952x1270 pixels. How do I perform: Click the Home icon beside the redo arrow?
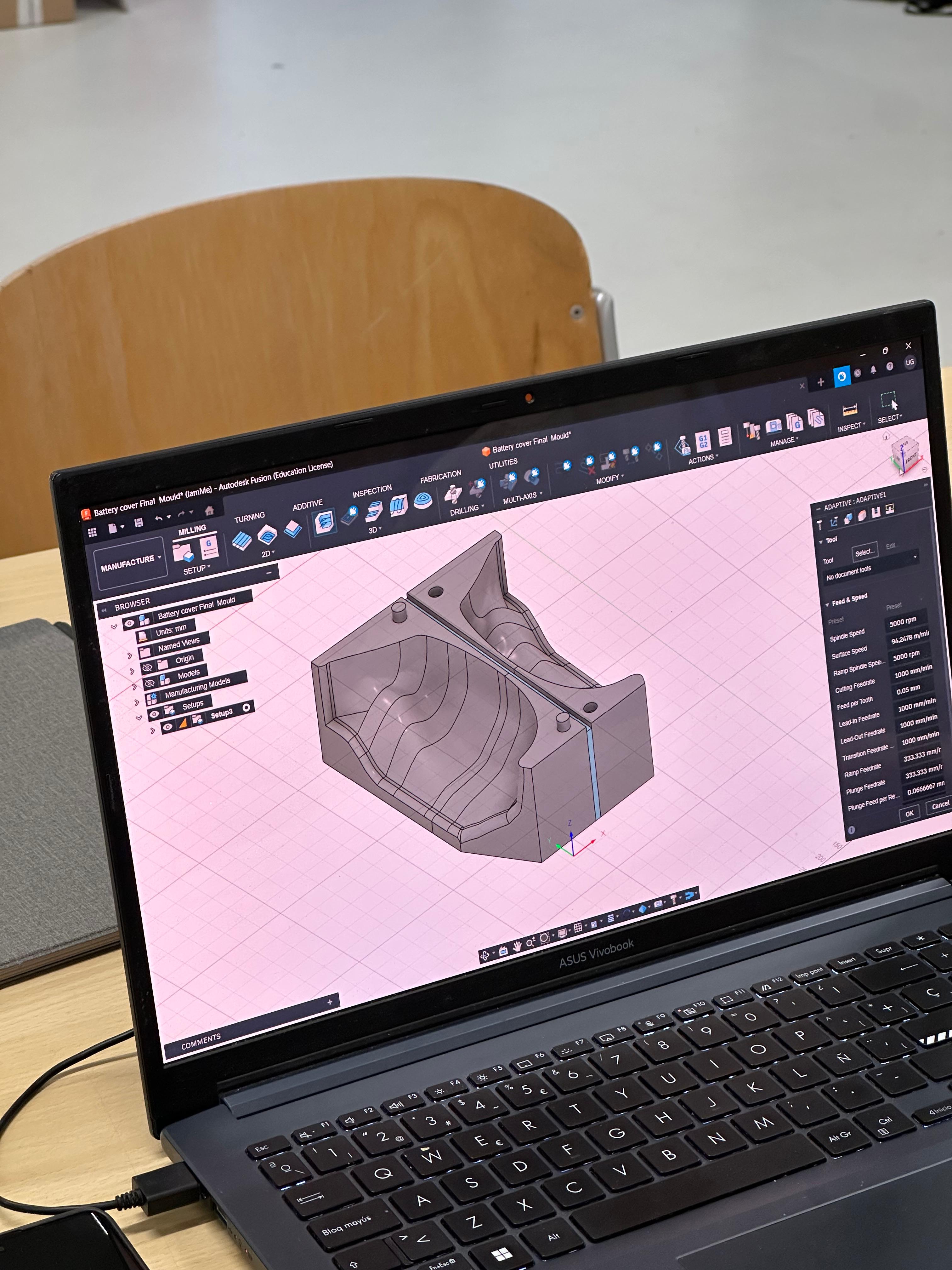point(209,510)
